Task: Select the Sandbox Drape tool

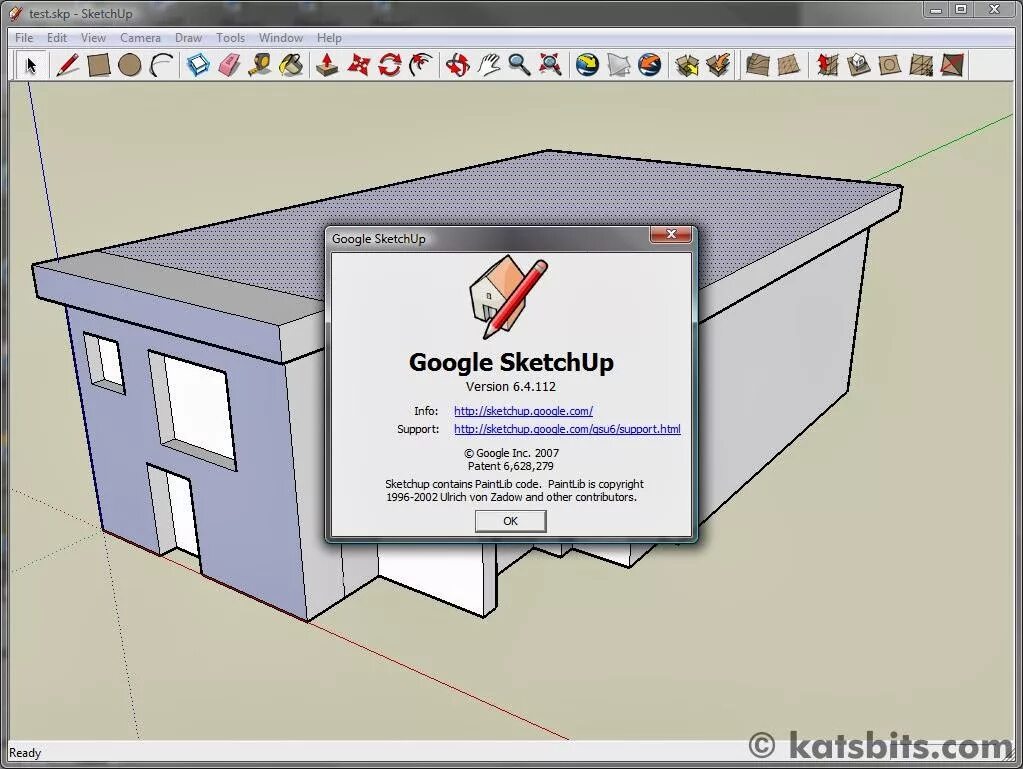Action: click(890, 65)
